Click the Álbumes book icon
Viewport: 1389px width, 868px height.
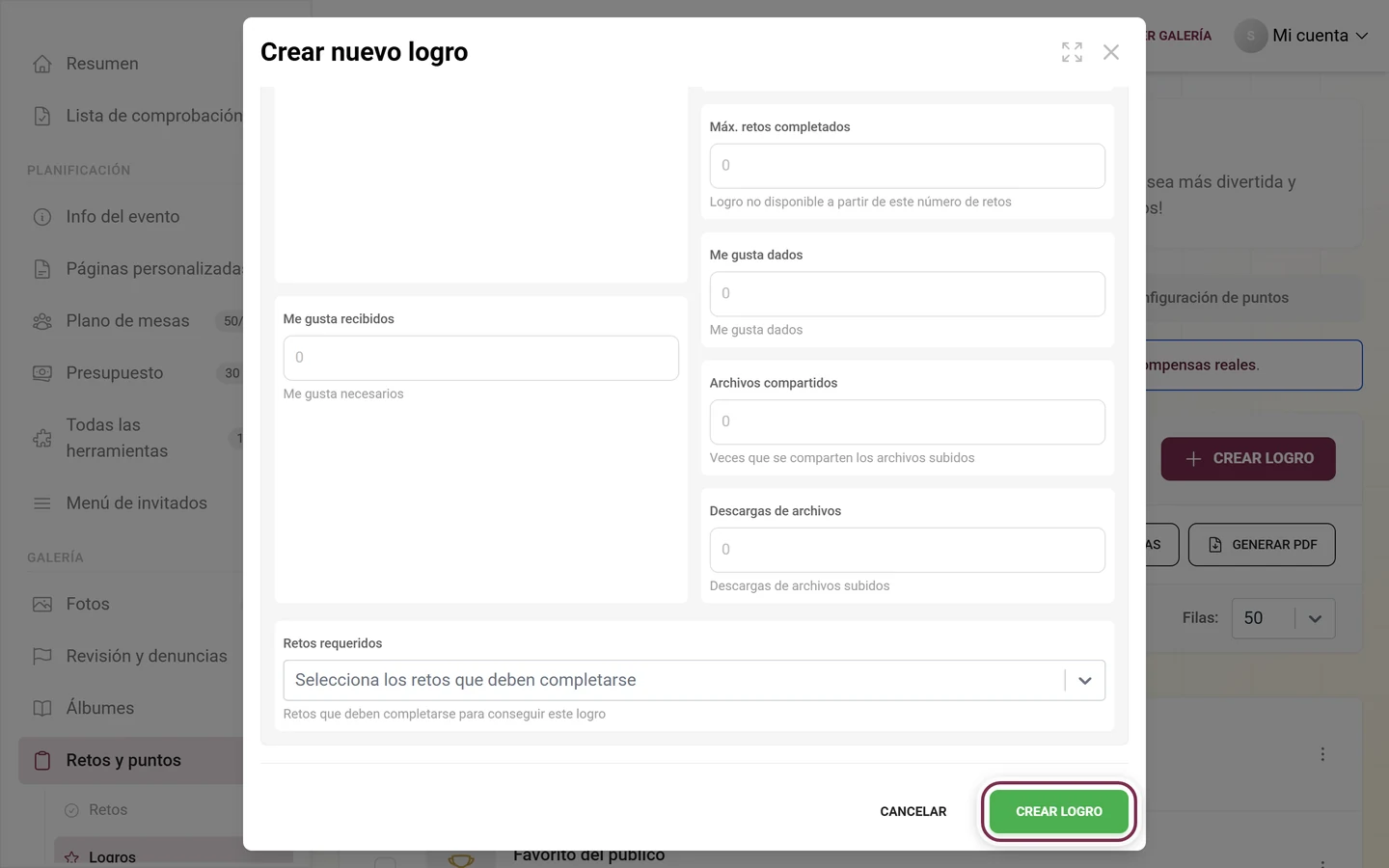click(42, 709)
